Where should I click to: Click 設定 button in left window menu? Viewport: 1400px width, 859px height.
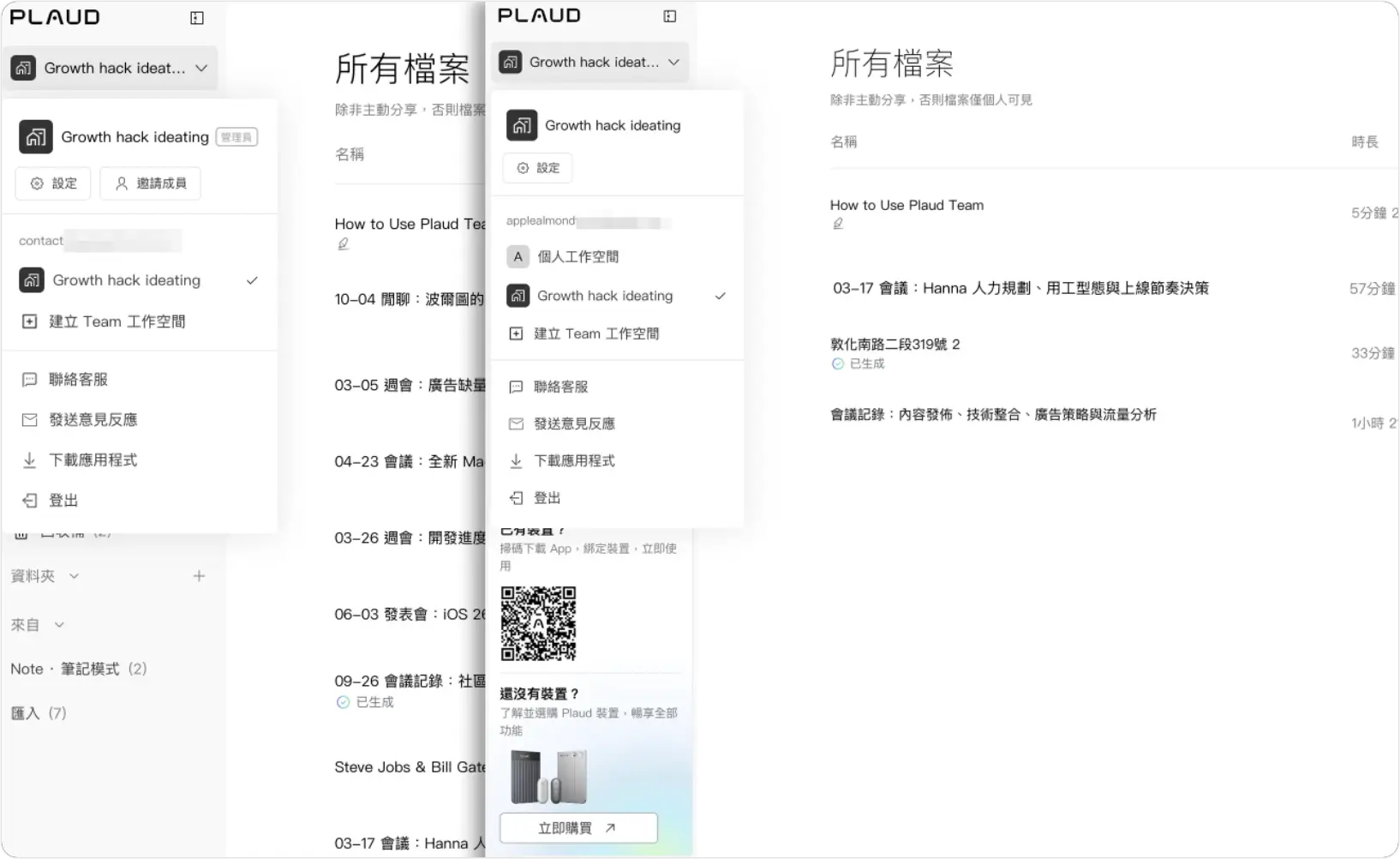(53, 183)
